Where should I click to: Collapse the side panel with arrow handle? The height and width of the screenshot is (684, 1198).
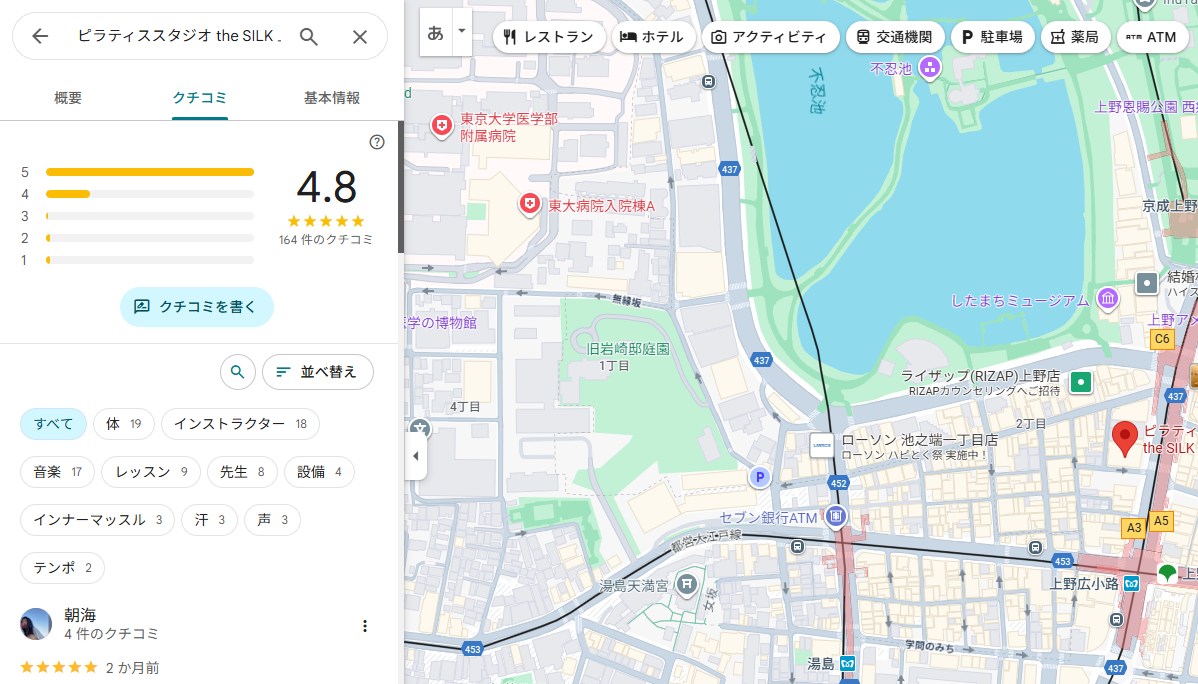pyautogui.click(x=417, y=456)
